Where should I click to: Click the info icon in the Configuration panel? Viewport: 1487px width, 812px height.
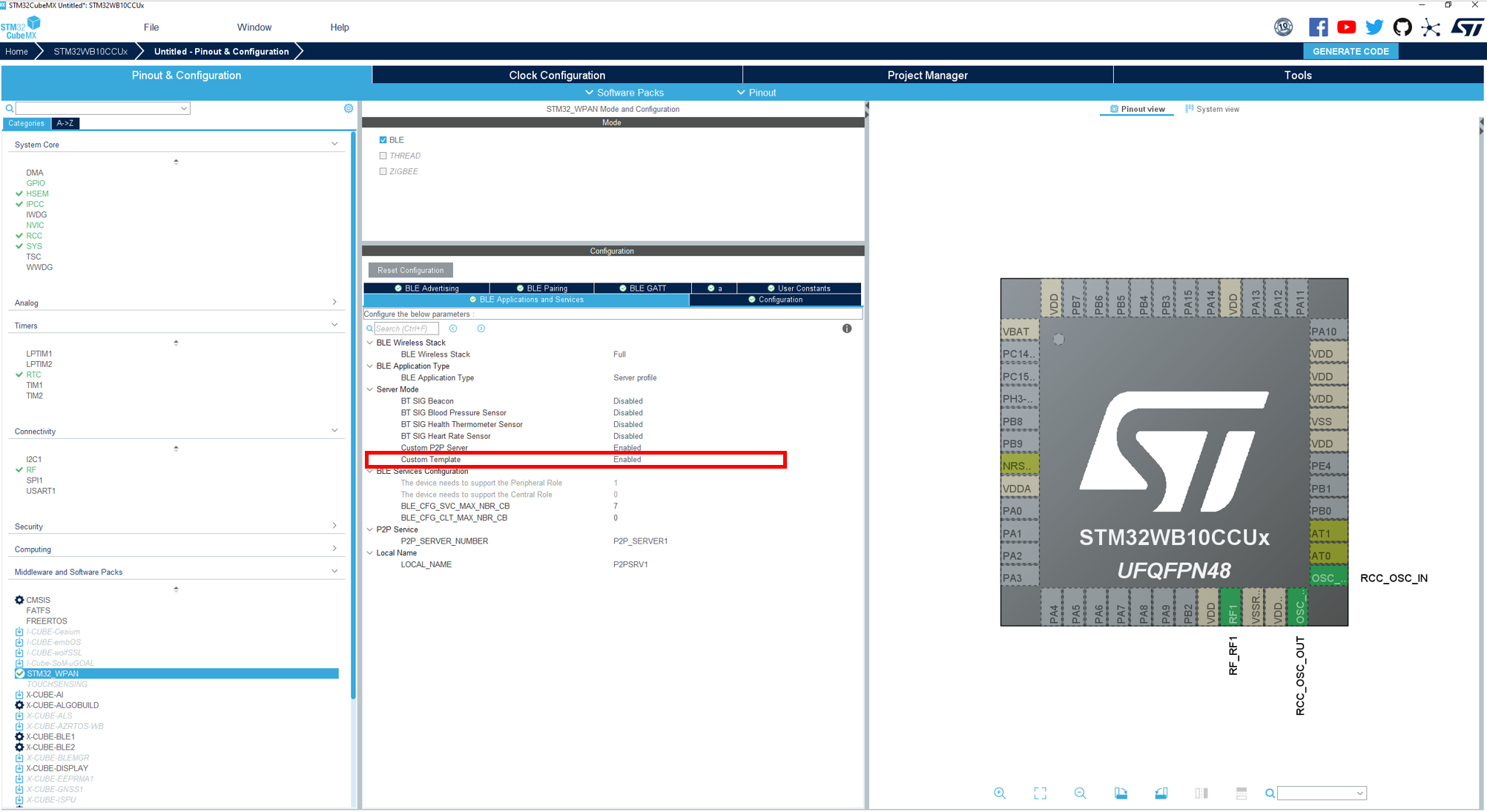pyautogui.click(x=847, y=329)
